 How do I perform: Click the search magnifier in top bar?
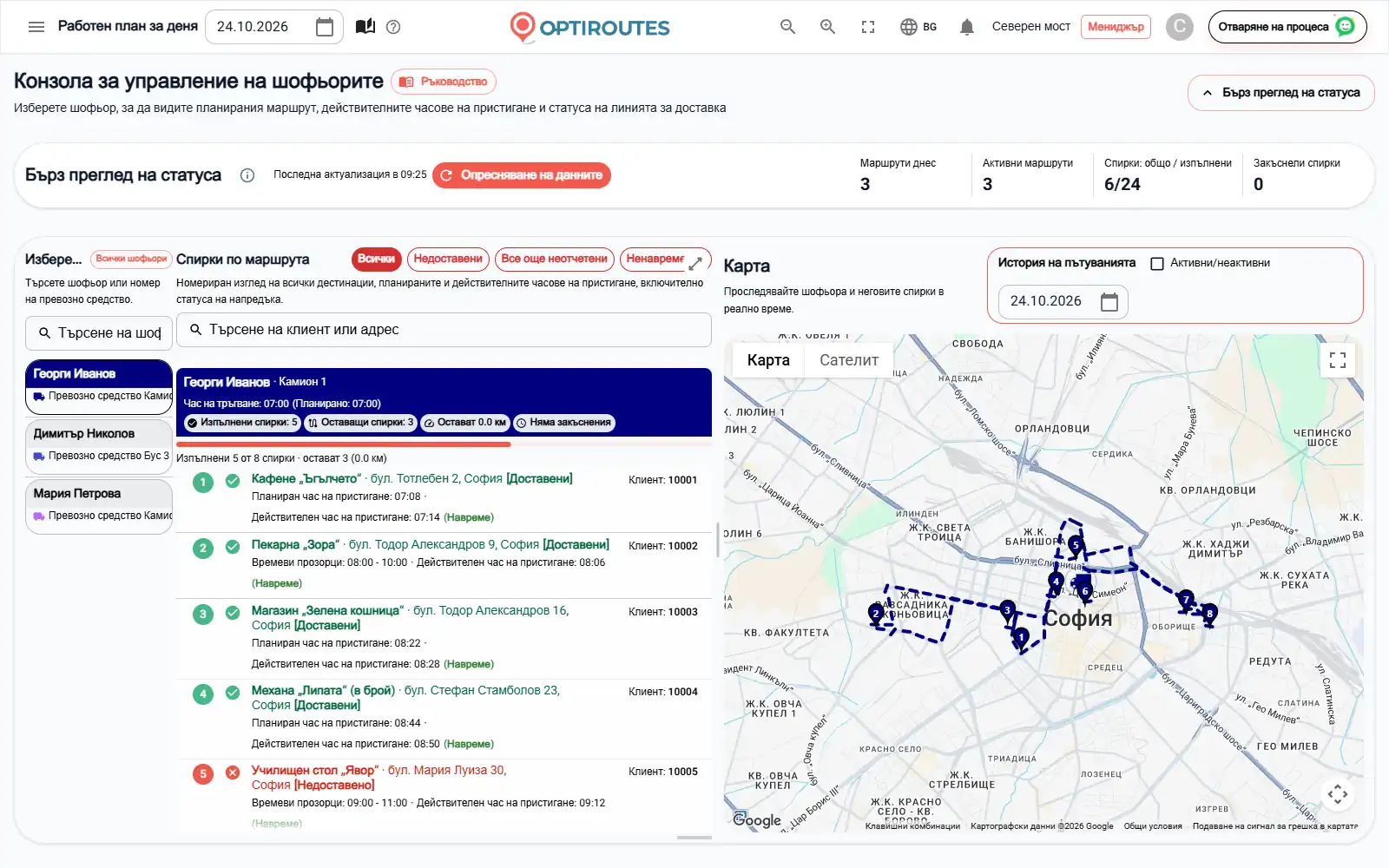point(787,27)
